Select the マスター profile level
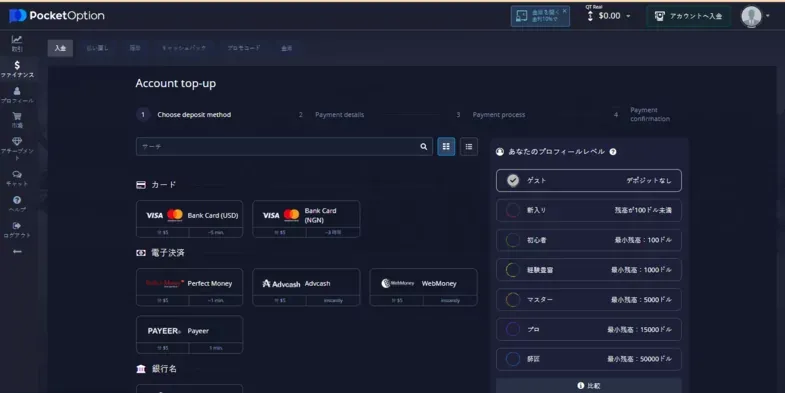The image size is (785, 393). click(589, 299)
